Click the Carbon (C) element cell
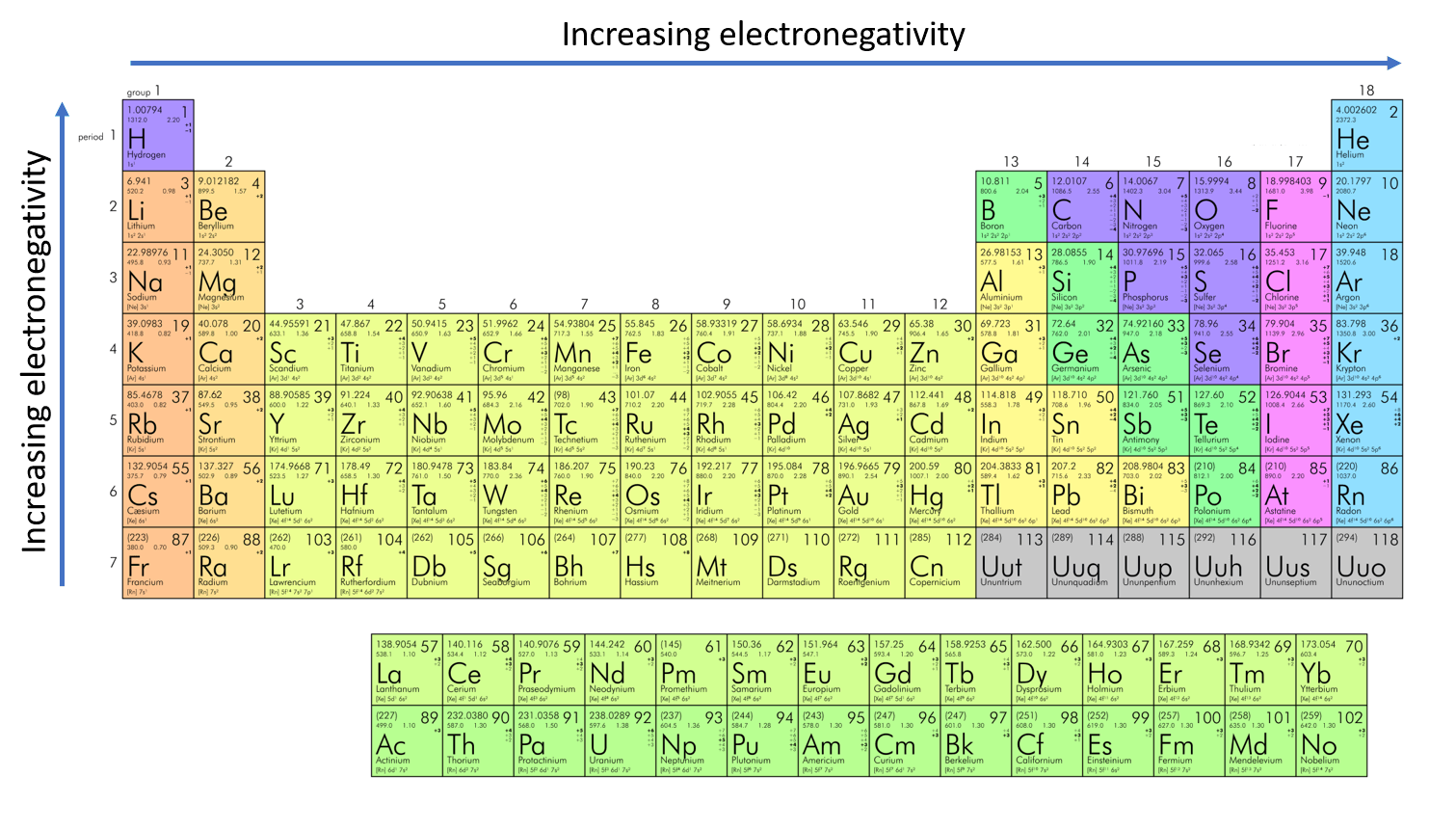Viewport: 1456px width, 830px height. coord(1082,206)
